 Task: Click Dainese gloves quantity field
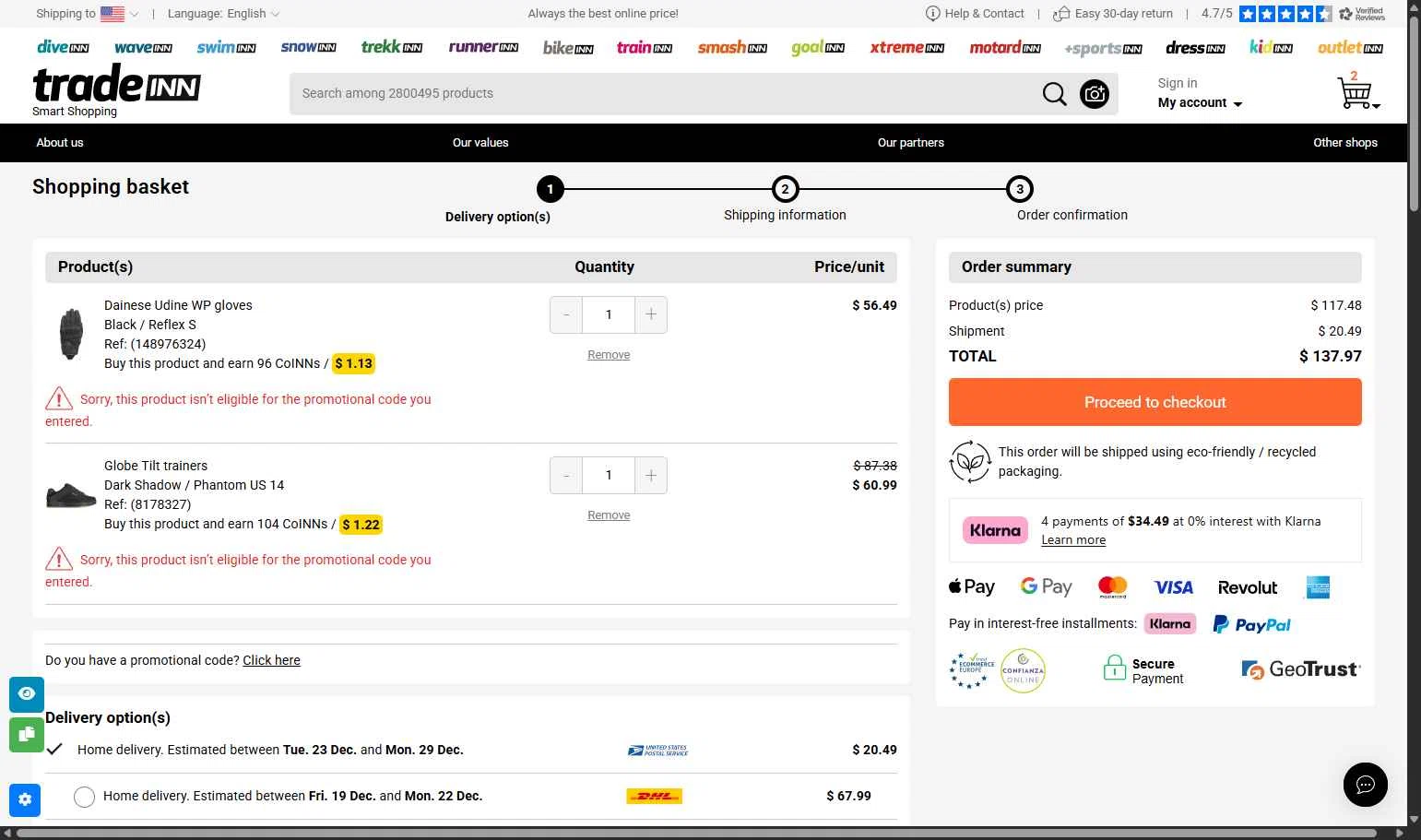coord(609,314)
